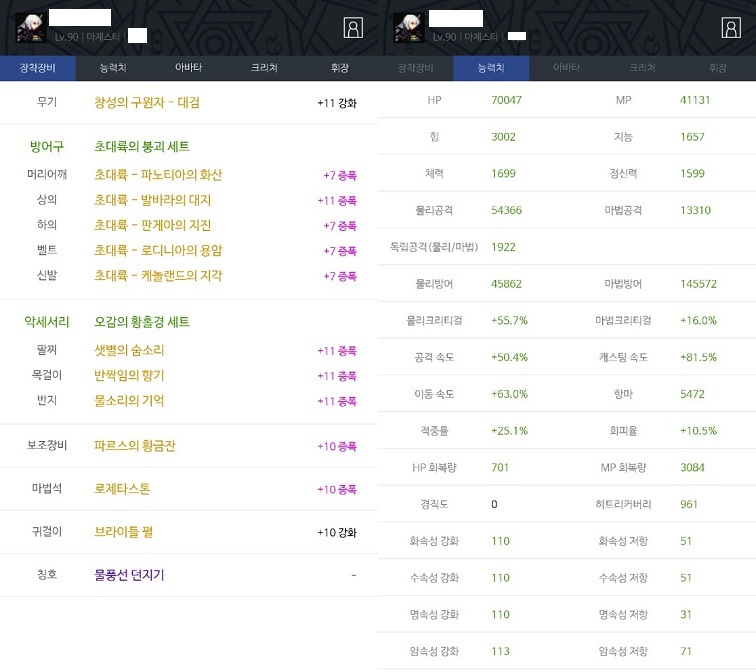Open the 아바타 tab in left panel

coord(189,68)
